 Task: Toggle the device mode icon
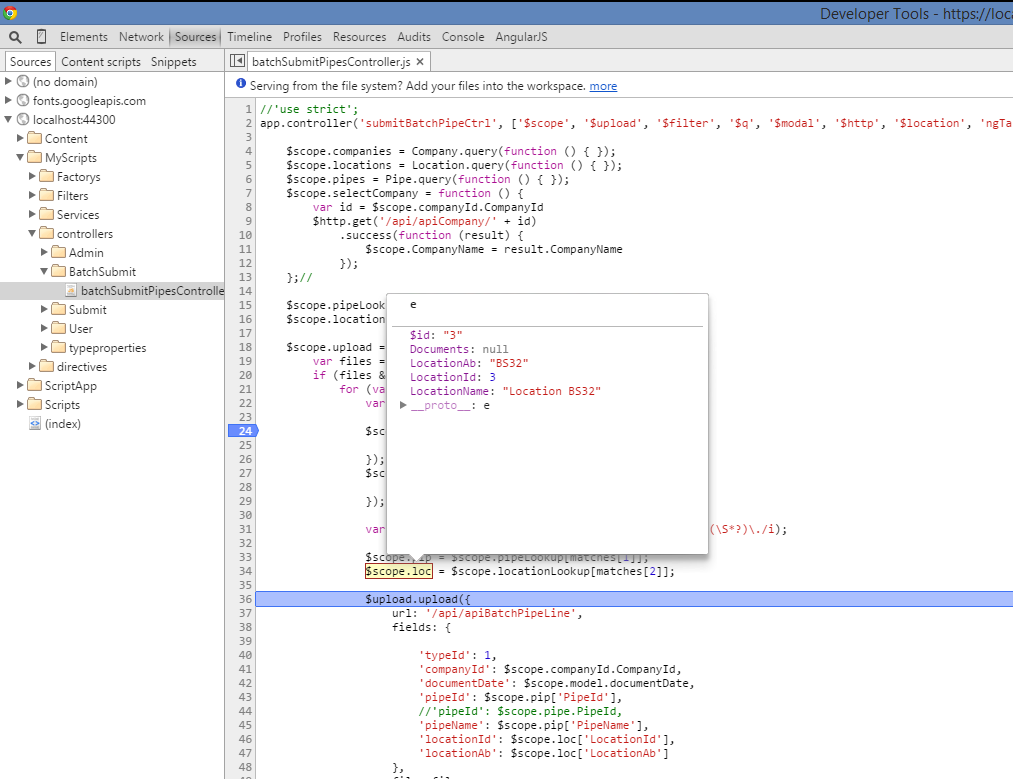pos(41,37)
